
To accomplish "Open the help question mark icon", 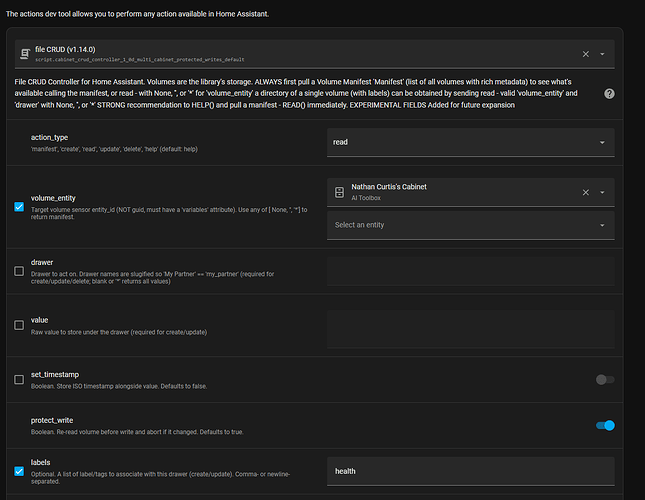I will click(609, 93).
